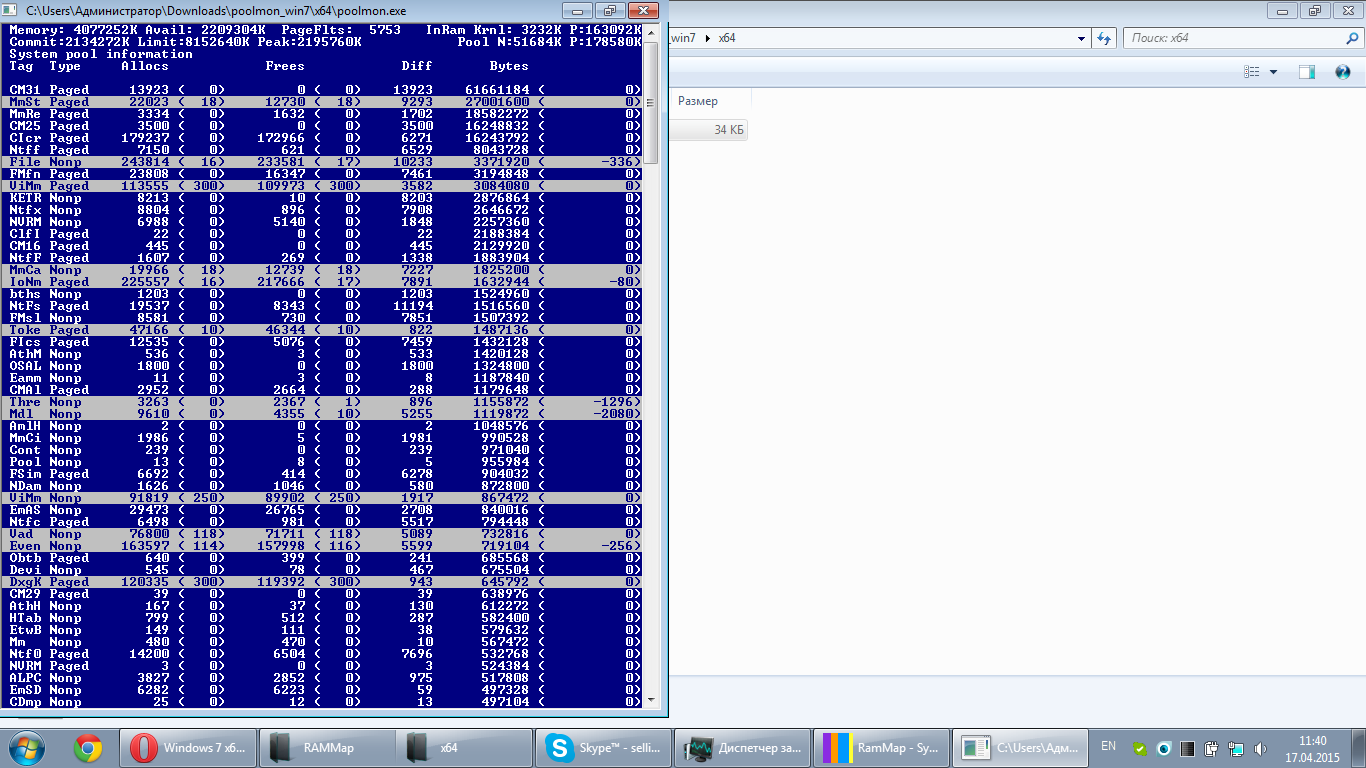
Task: Toggle the Explorer preview pane icon
Action: point(1306,72)
